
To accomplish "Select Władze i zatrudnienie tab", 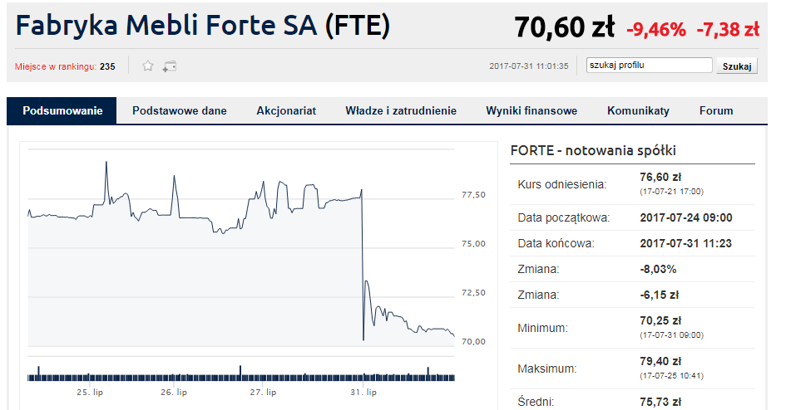I will click(401, 111).
